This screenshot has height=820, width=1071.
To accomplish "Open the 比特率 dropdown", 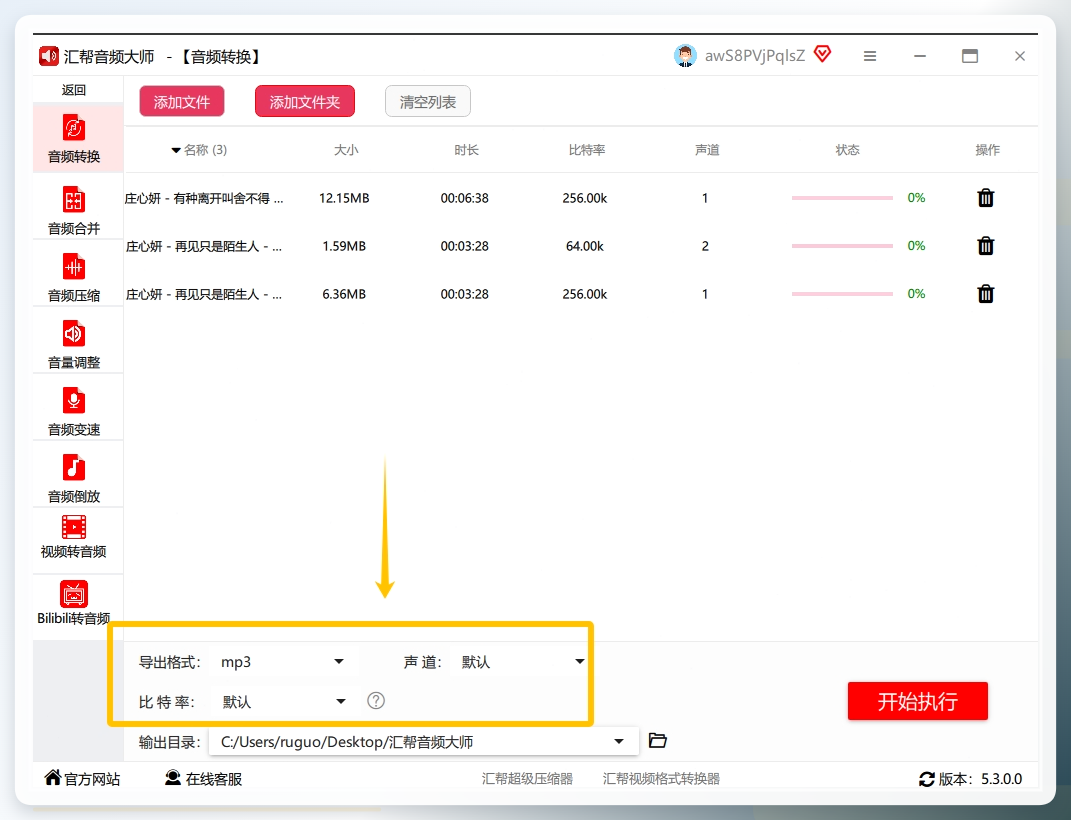I will pyautogui.click(x=283, y=701).
